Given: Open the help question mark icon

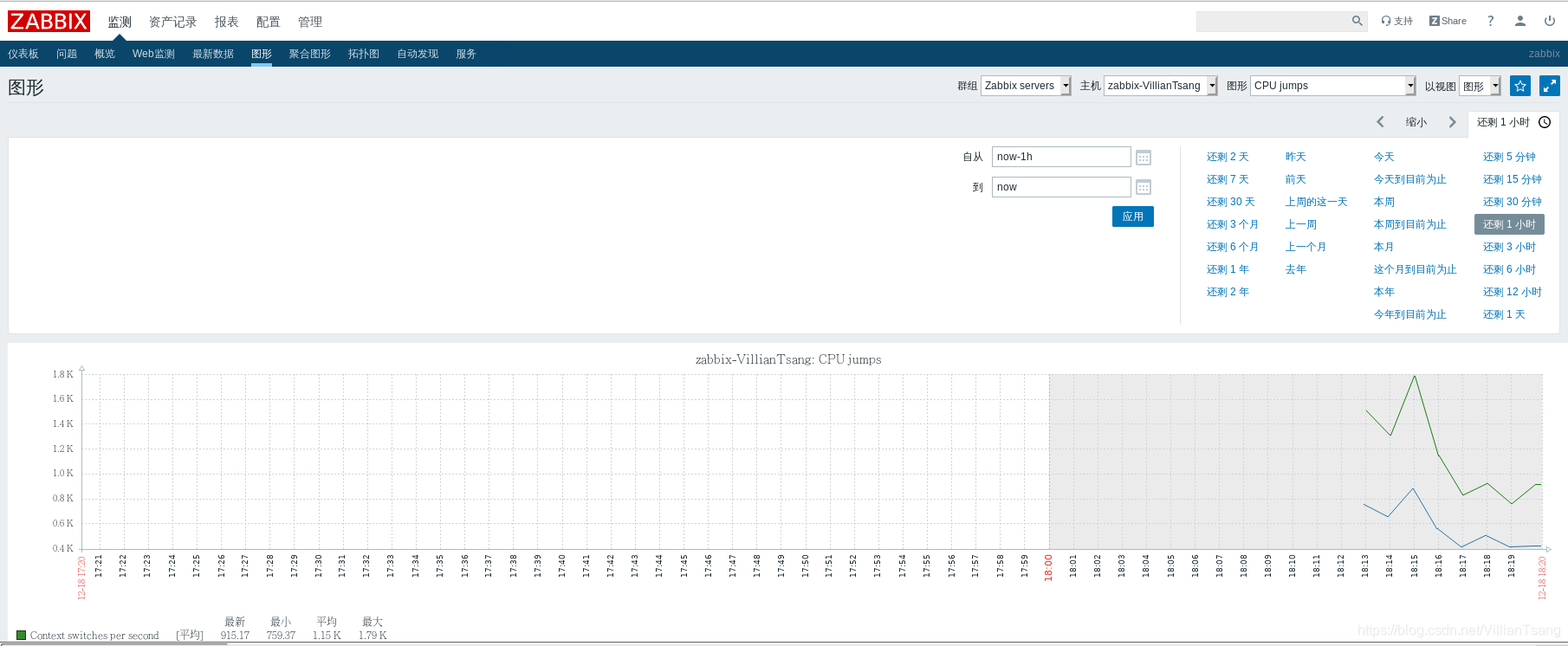Looking at the screenshot, I should coord(1491,21).
